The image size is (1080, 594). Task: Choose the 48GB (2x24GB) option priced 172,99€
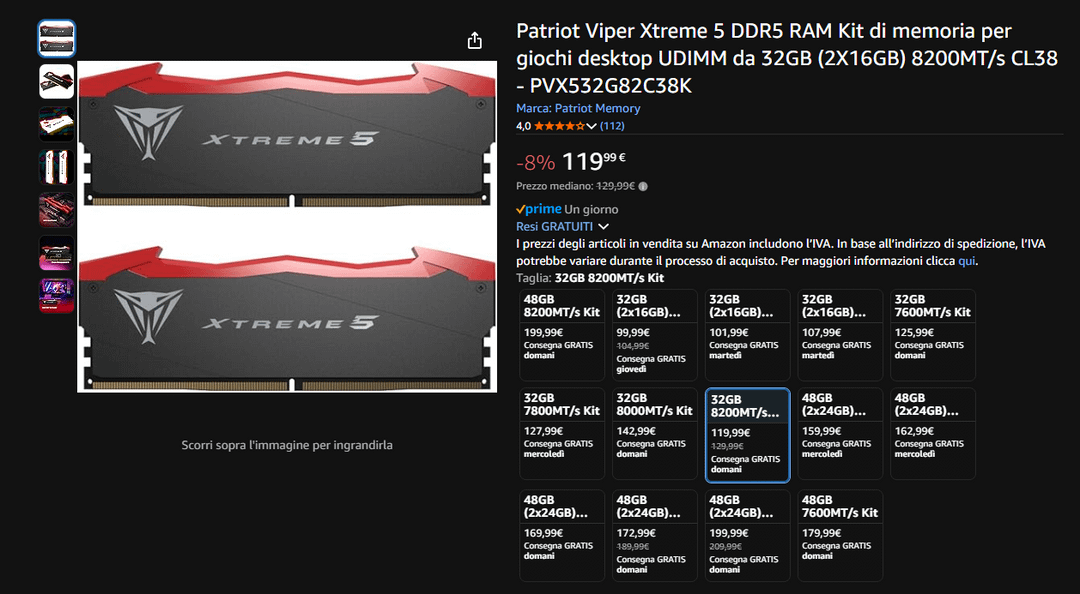click(x=654, y=535)
